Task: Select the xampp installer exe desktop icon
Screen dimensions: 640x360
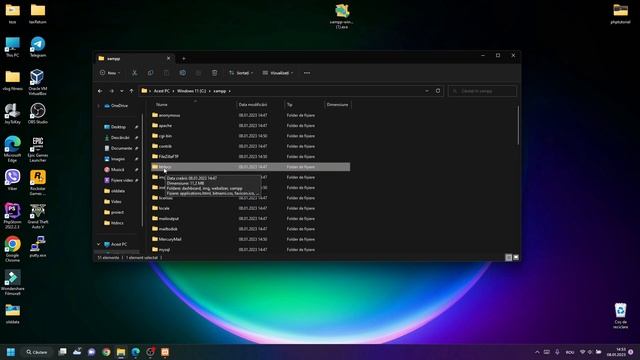Action: (x=342, y=16)
